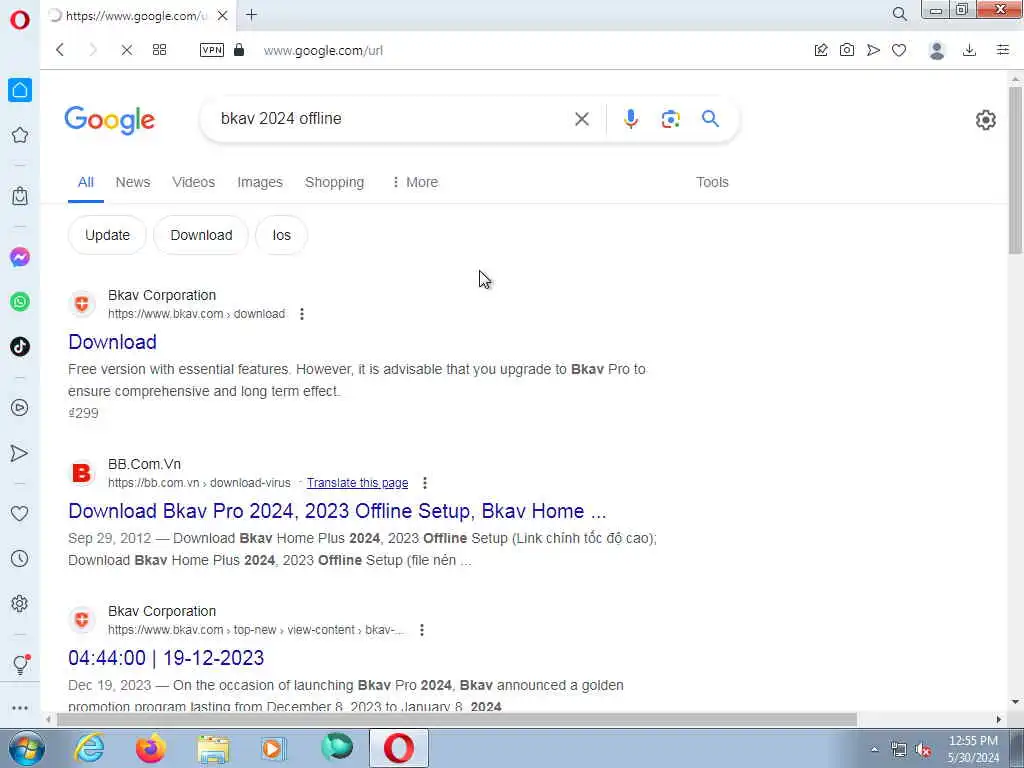Open options dots for bkav.com top-new result
The width and height of the screenshot is (1024, 768).
[422, 630]
